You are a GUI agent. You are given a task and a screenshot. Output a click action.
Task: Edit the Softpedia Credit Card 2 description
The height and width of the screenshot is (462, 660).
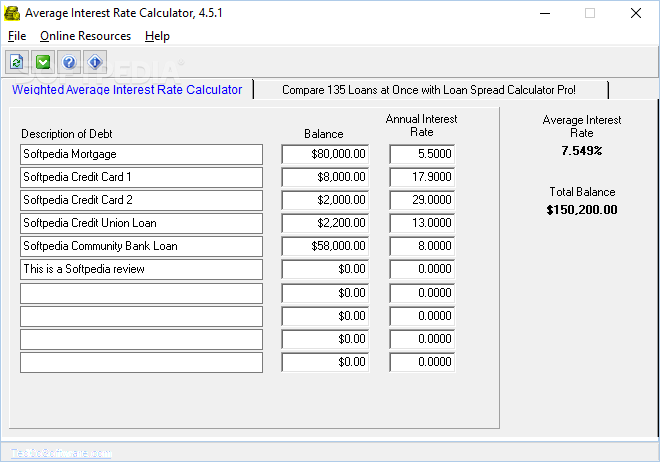[x=141, y=200]
